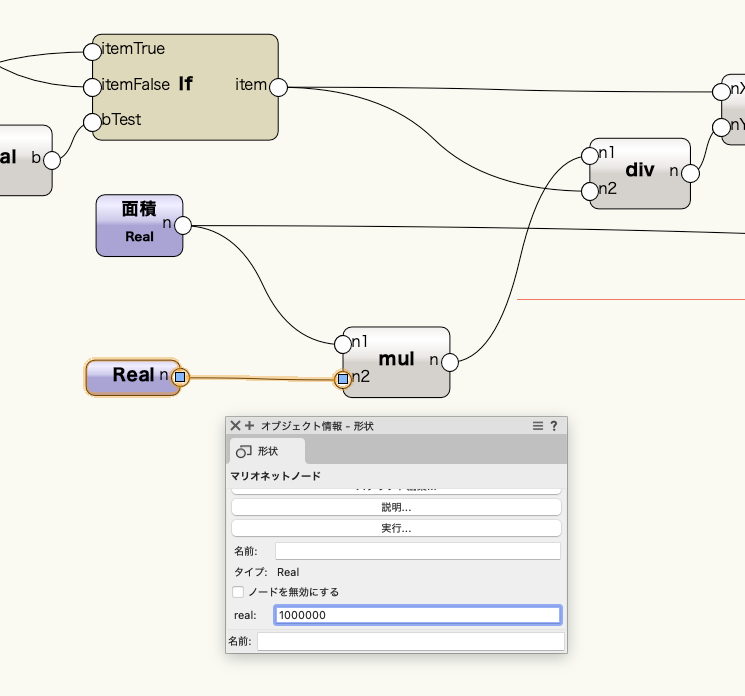This screenshot has width=745, height=696.
Task: Click the node 名前 field below マリオネットノード
Action: [417, 551]
